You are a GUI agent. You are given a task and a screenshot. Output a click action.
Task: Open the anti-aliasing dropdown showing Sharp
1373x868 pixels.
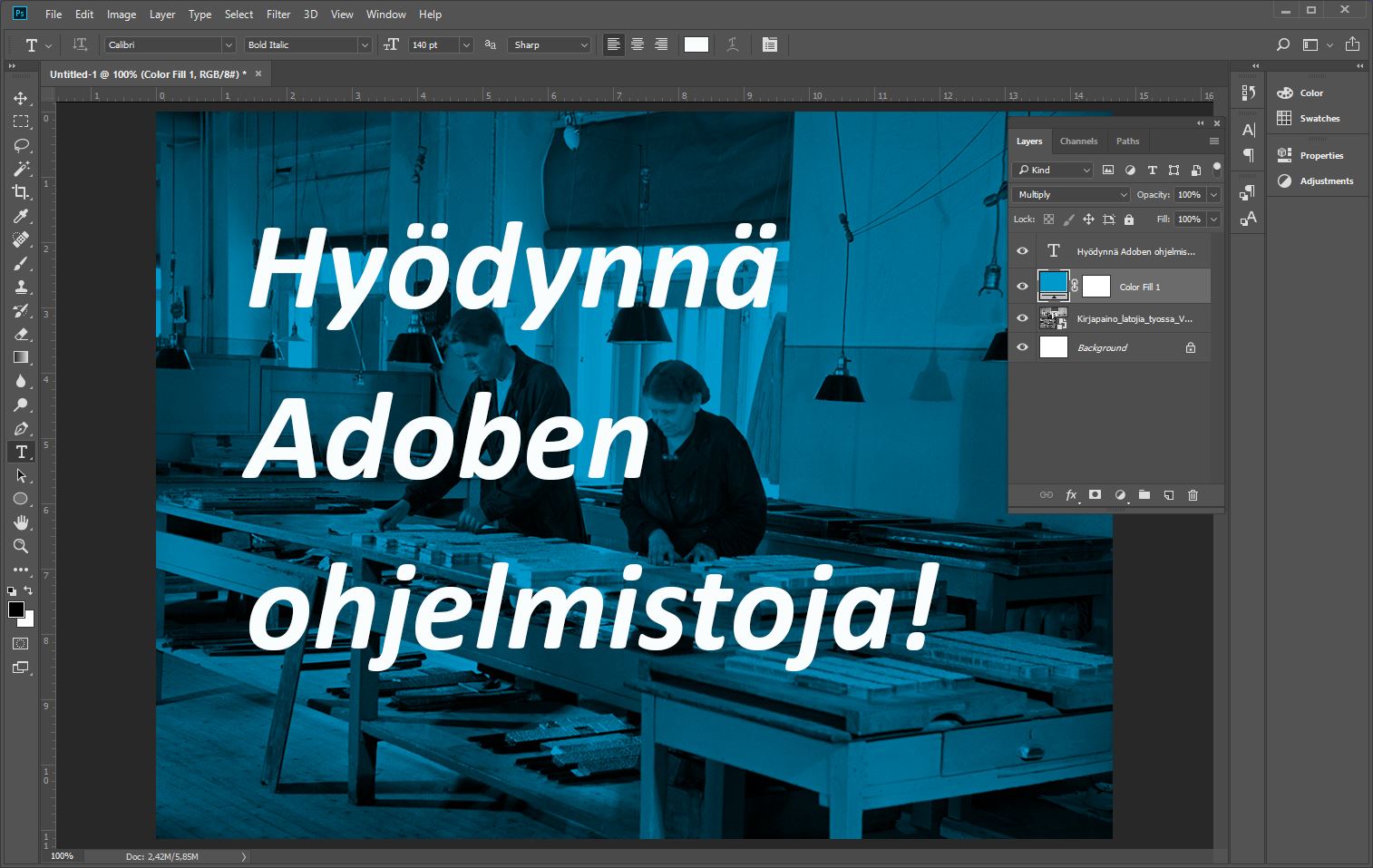[x=550, y=44]
